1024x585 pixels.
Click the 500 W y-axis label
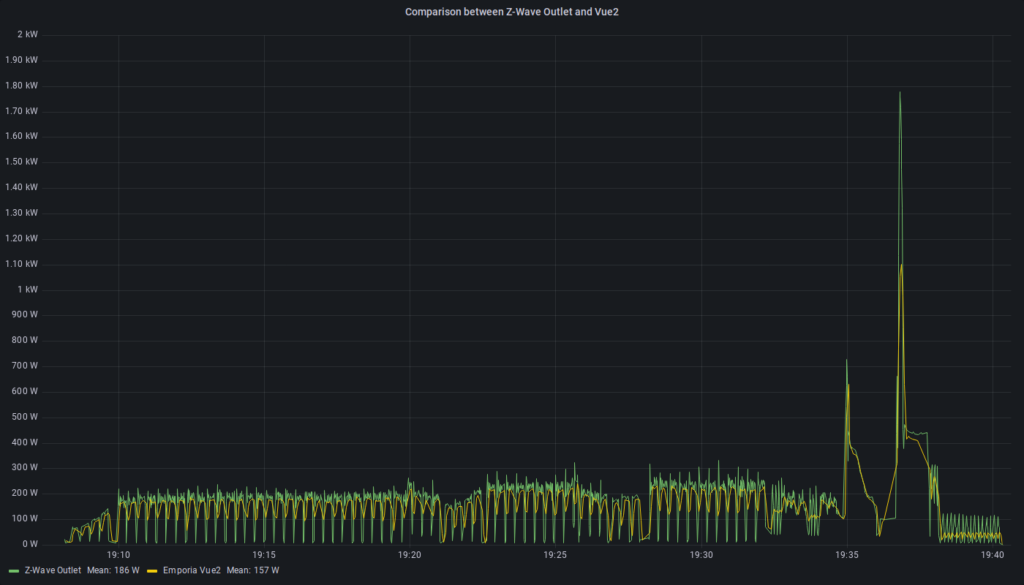point(25,417)
